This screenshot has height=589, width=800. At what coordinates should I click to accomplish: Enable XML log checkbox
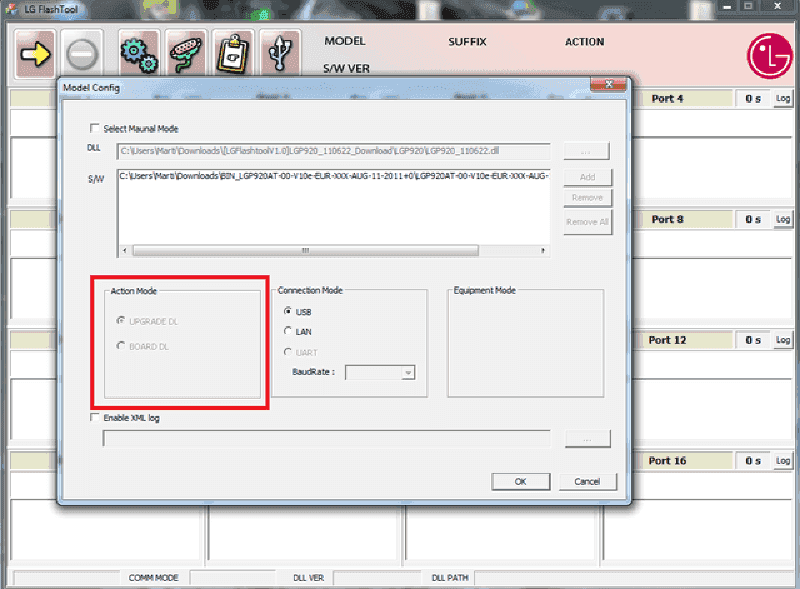click(94, 418)
